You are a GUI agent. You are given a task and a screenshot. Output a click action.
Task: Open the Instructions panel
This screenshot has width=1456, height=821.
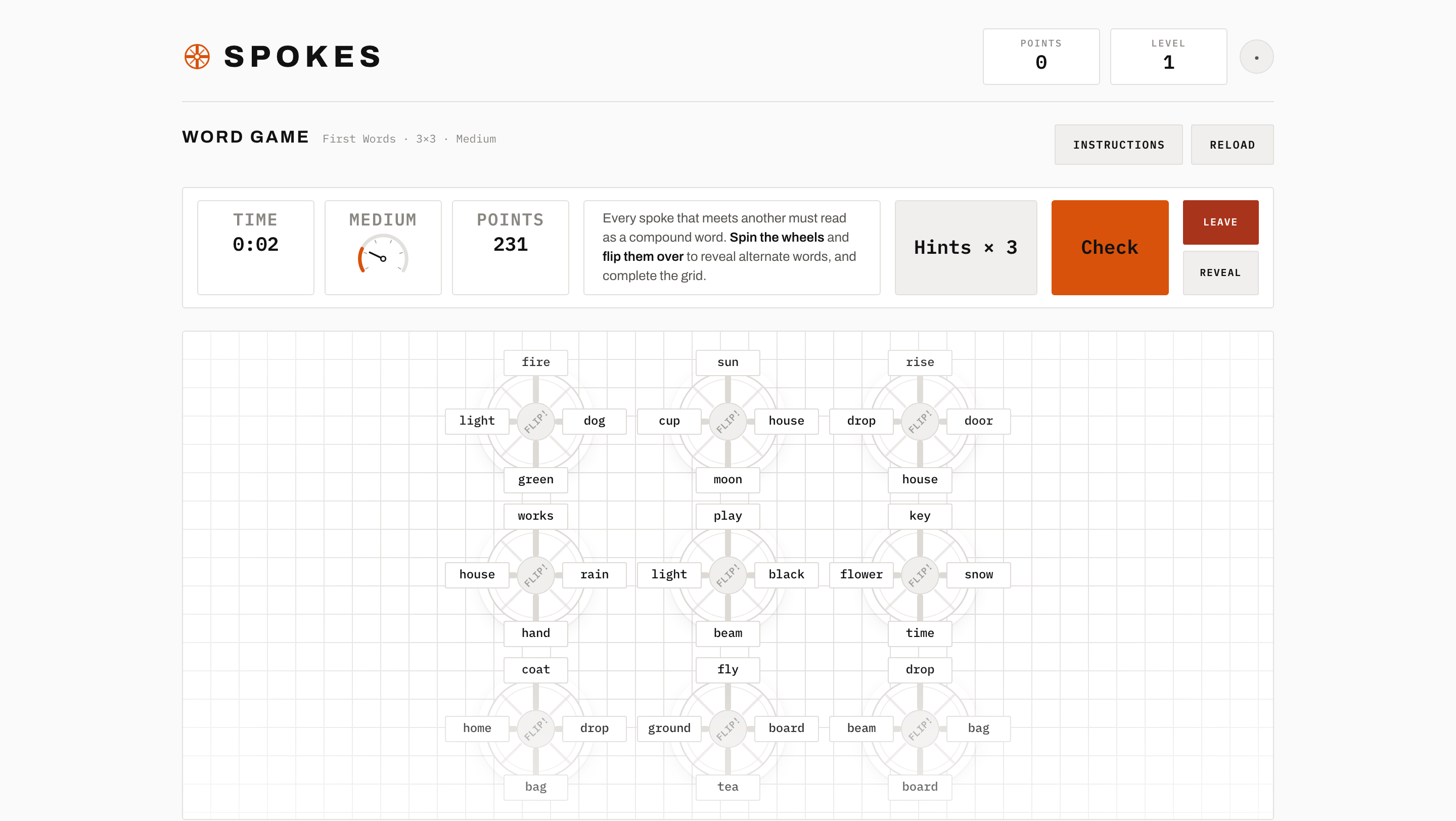pyautogui.click(x=1118, y=145)
